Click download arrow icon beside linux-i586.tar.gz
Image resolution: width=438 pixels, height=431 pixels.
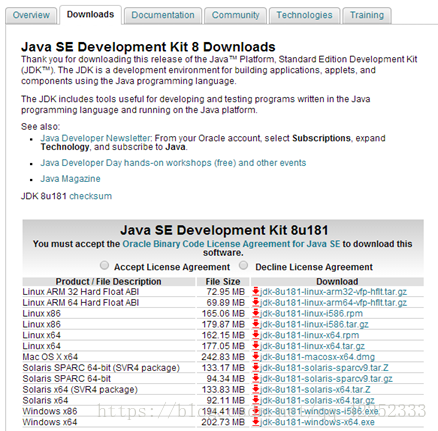[x=256, y=324]
